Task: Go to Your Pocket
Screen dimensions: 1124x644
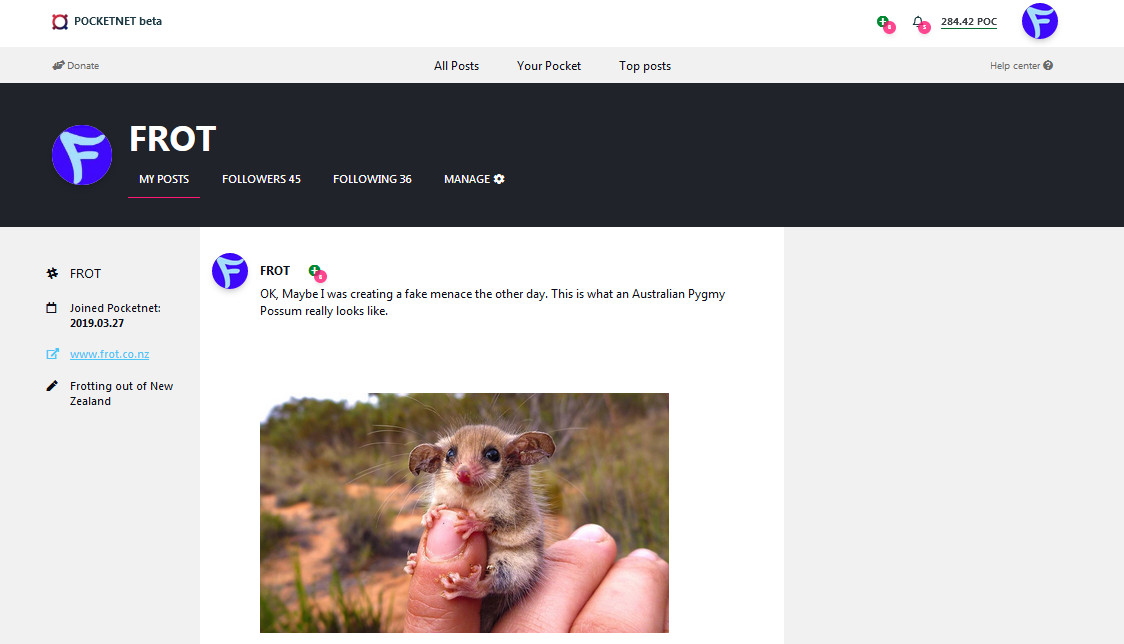Action: pyautogui.click(x=548, y=66)
